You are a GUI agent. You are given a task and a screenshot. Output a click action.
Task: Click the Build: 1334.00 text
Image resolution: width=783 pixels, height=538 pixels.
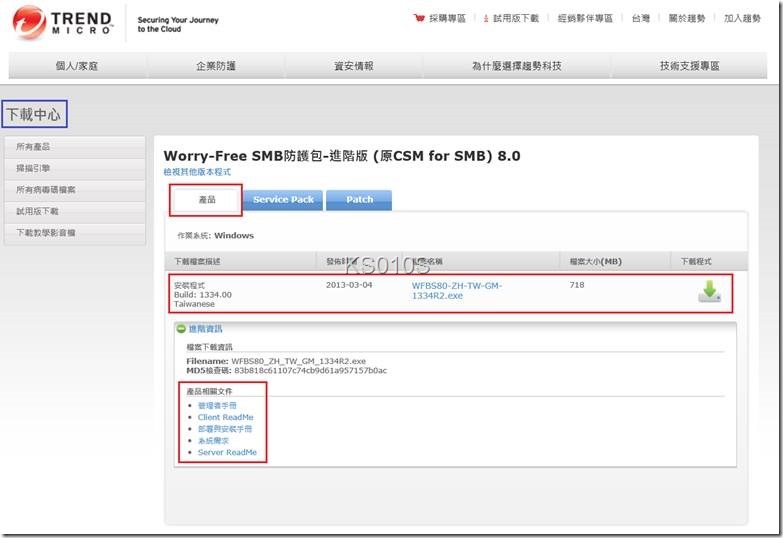click(203, 295)
